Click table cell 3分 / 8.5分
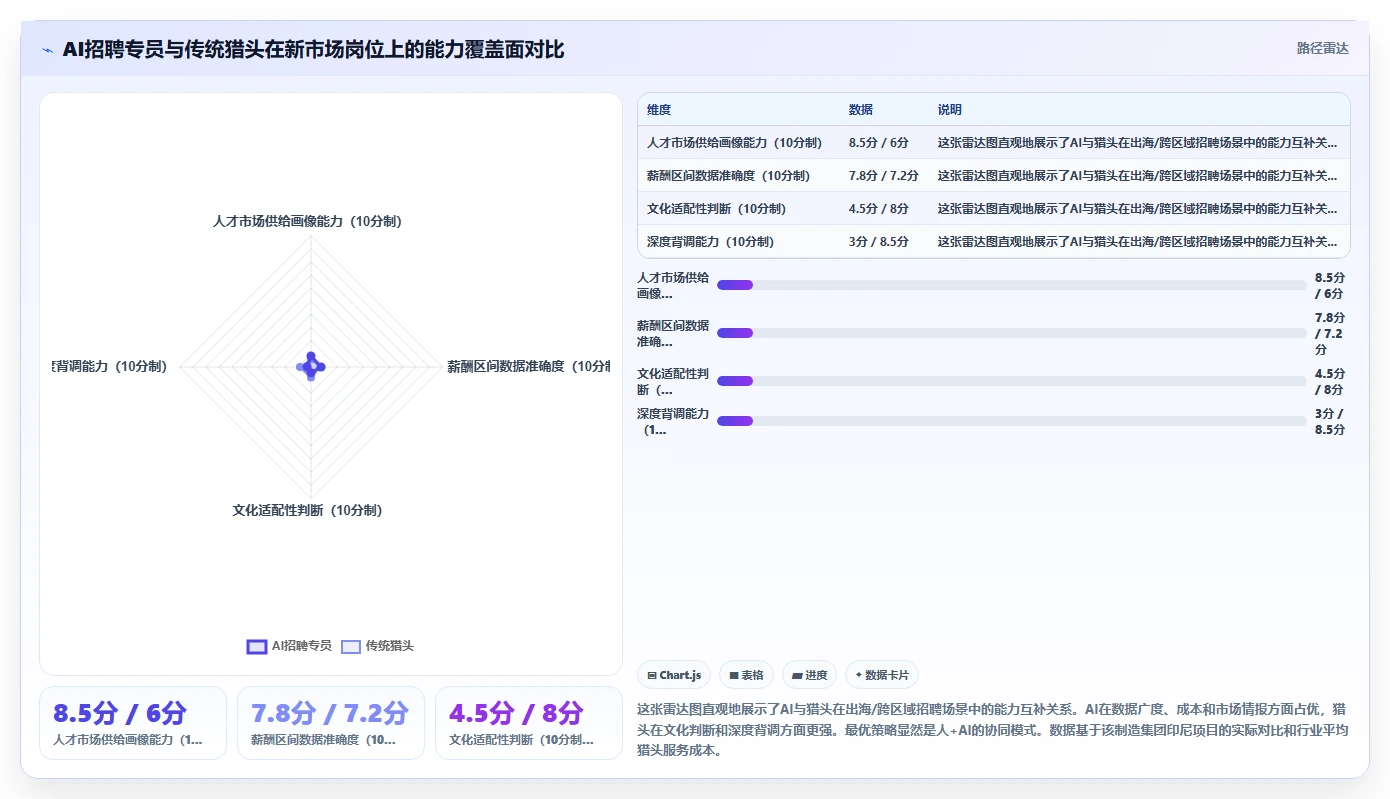Screen dimensions: 1390x799 pyautogui.click(x=879, y=241)
